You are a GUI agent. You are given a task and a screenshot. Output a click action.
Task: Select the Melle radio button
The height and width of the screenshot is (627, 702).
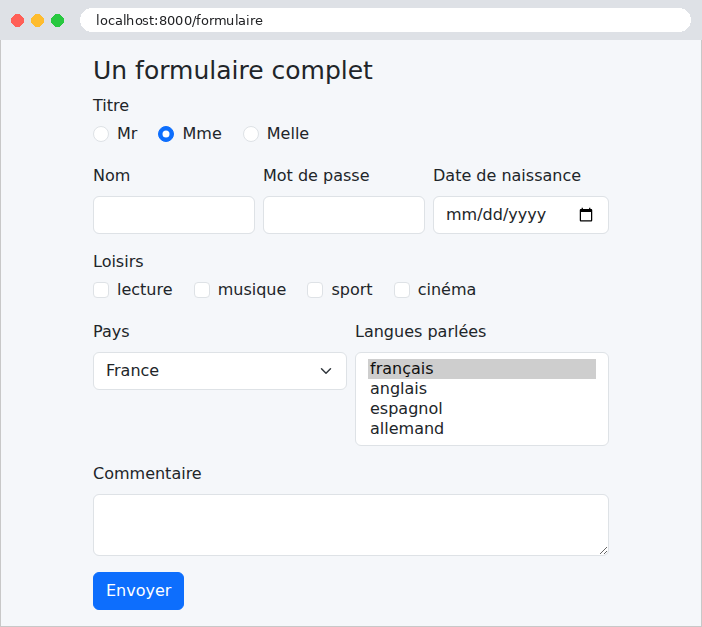[x=251, y=134]
